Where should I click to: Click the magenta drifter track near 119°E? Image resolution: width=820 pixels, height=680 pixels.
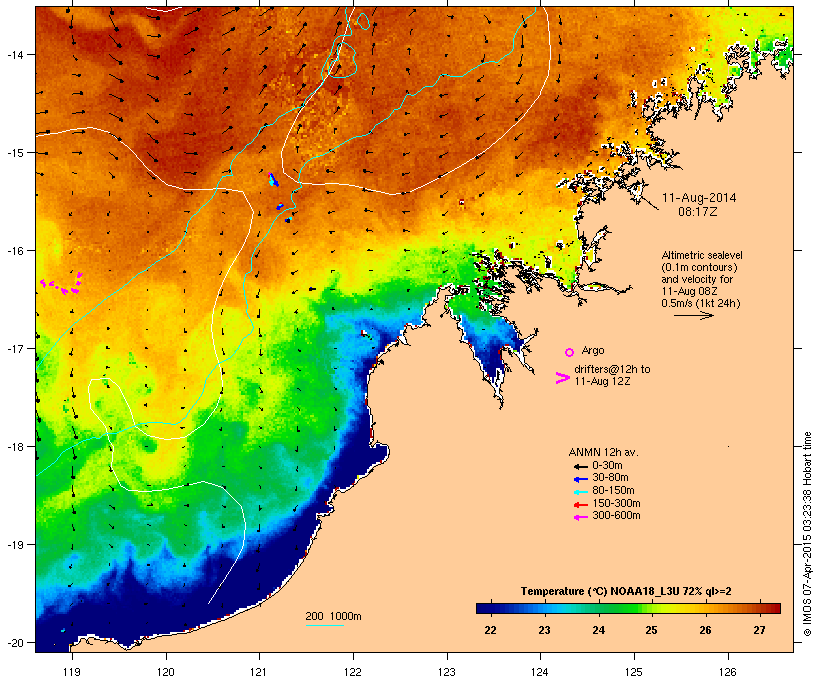[62, 284]
